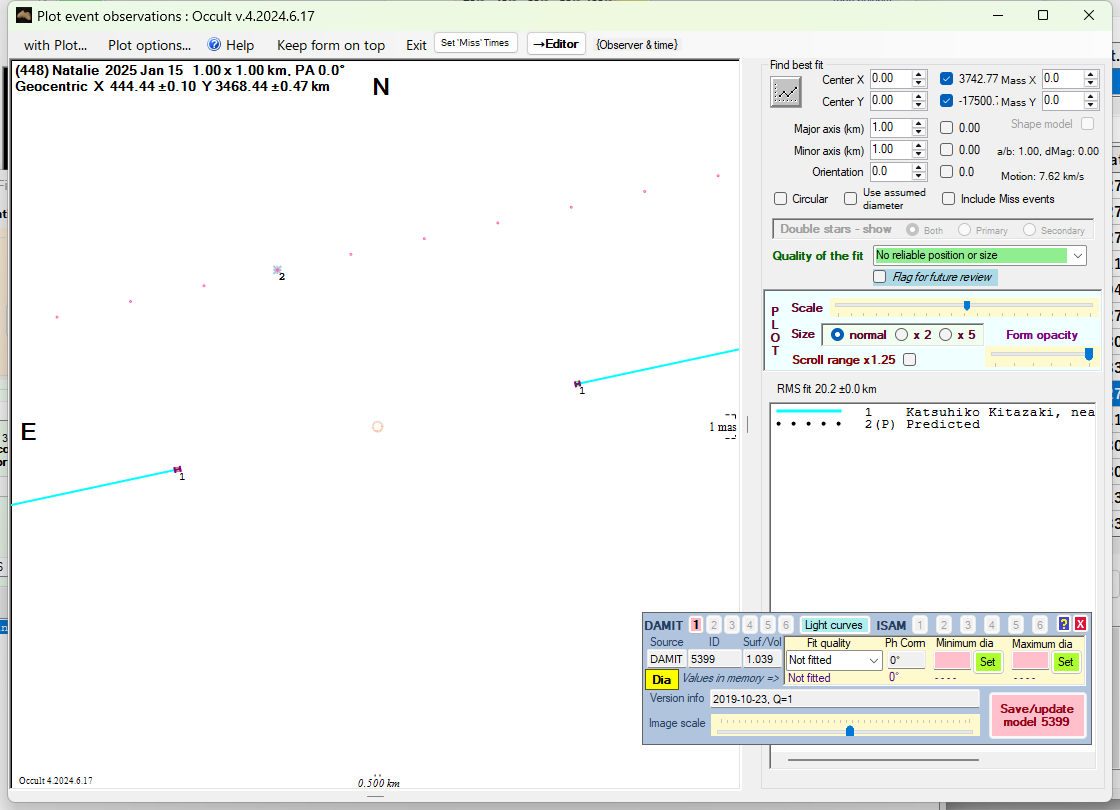Click the Editor button
1120x810 pixels.
[x=556, y=44]
